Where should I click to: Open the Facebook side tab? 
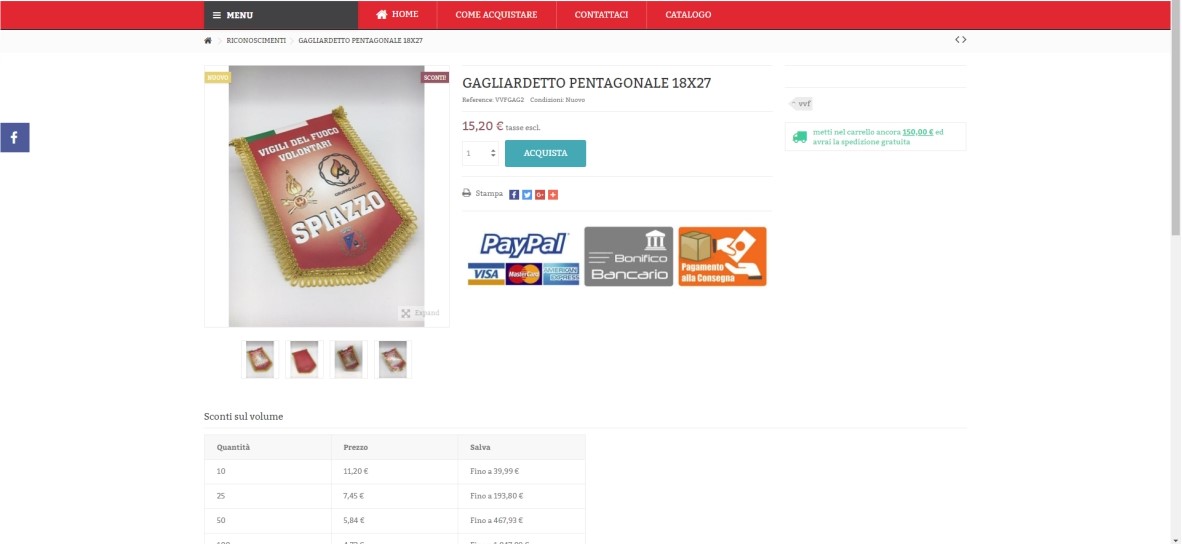[x=14, y=138]
